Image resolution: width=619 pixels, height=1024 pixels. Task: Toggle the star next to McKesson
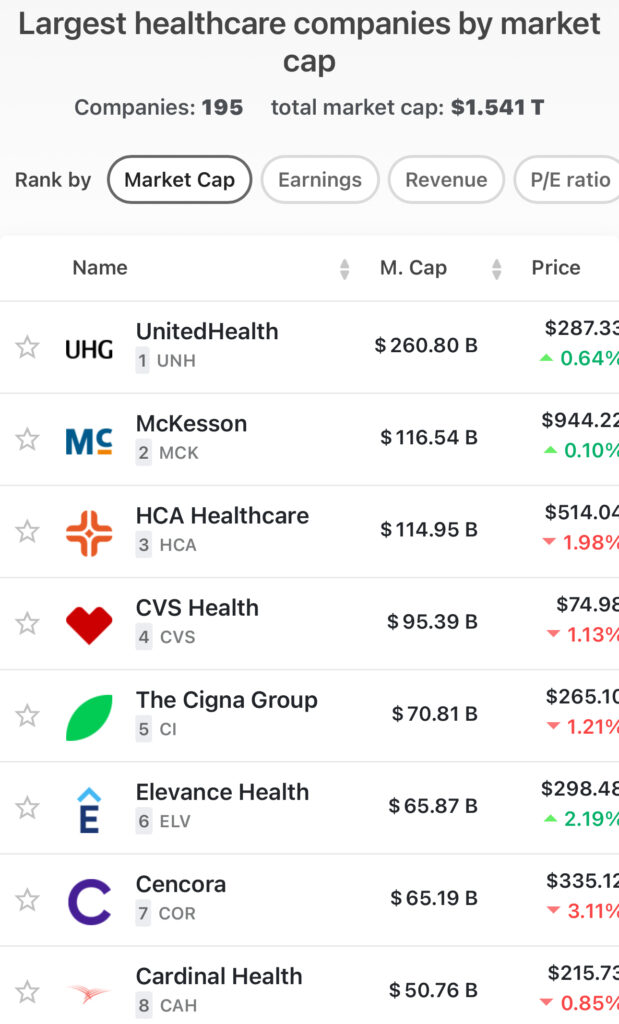pos(27,439)
